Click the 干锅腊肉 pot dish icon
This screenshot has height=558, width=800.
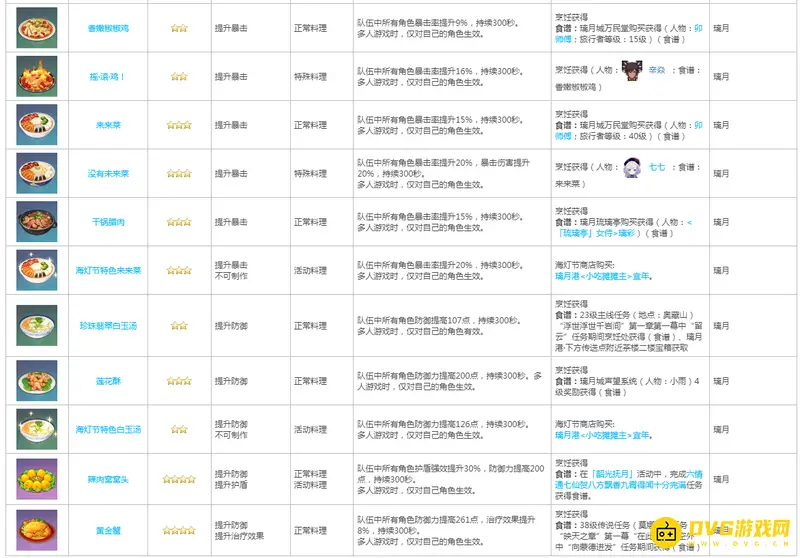tap(37, 220)
